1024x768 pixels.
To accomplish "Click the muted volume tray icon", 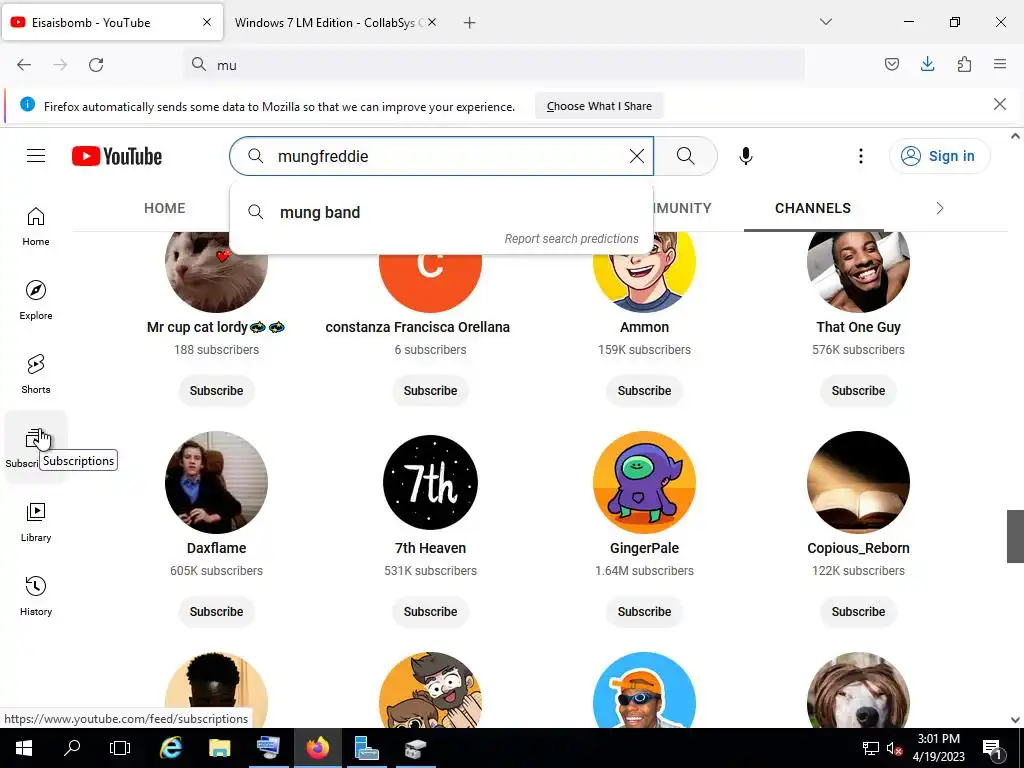I will 894,748.
